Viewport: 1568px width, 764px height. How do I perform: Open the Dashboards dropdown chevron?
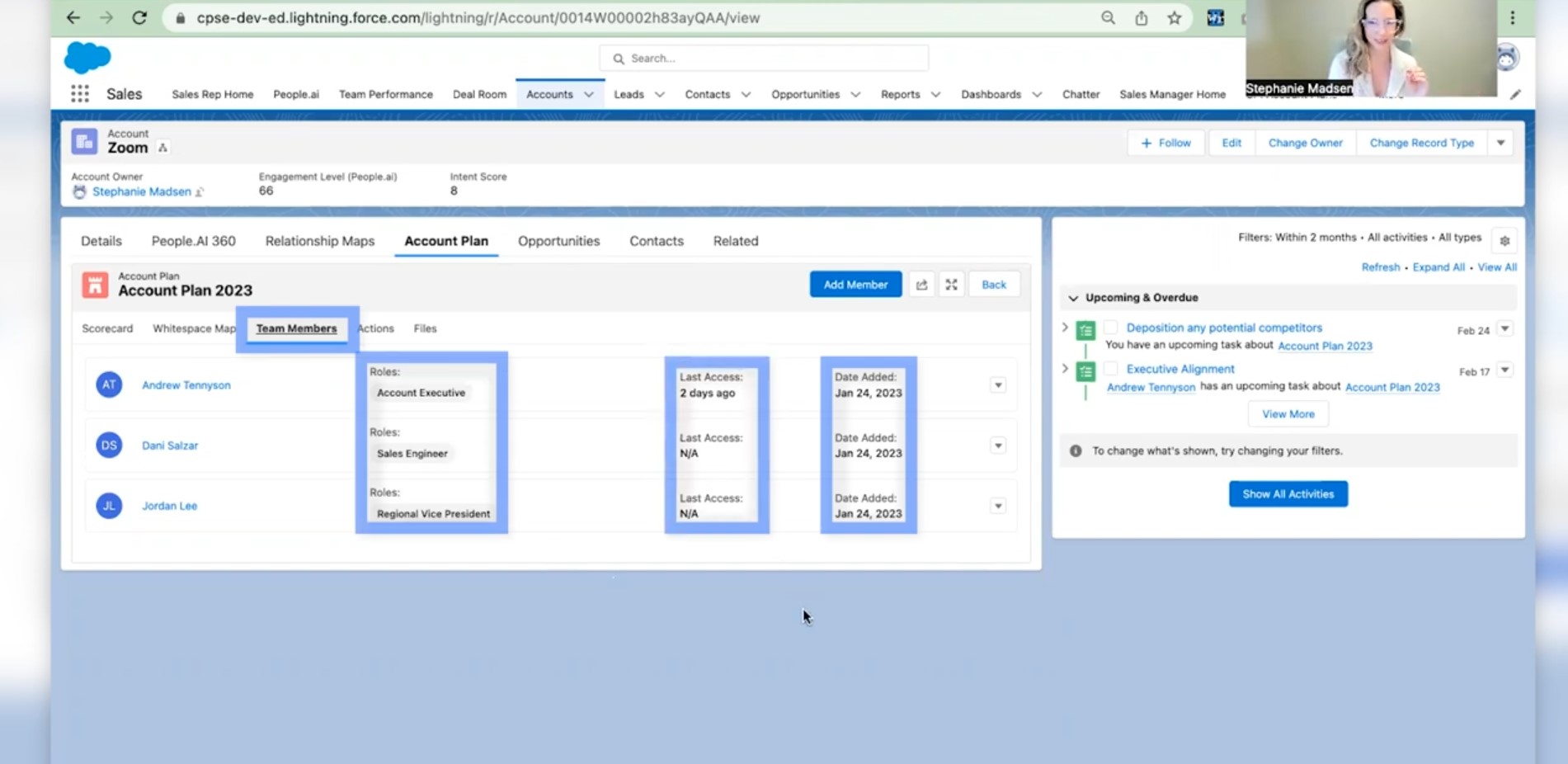click(1037, 94)
